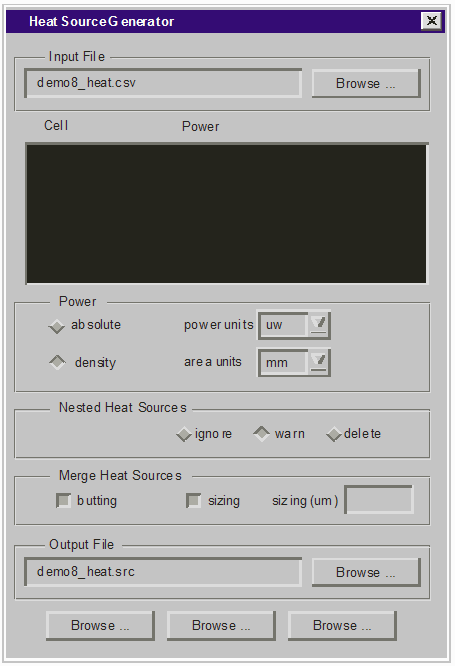This screenshot has height=666, width=455.
Task: Open the power units dropdown arrow
Action: (x=318, y=325)
